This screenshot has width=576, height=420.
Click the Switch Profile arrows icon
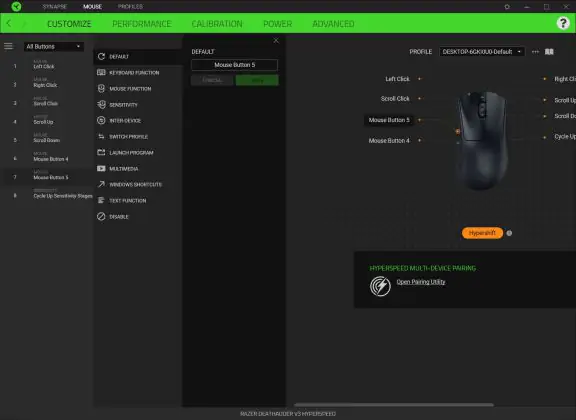click(101, 136)
